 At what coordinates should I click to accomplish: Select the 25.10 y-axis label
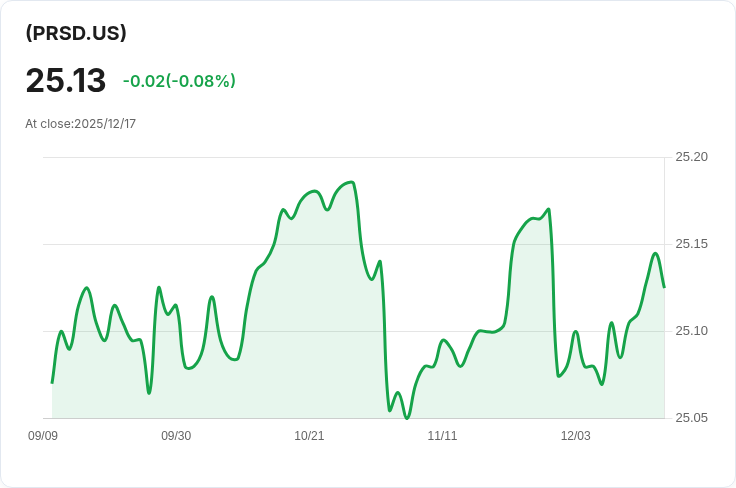coord(691,331)
